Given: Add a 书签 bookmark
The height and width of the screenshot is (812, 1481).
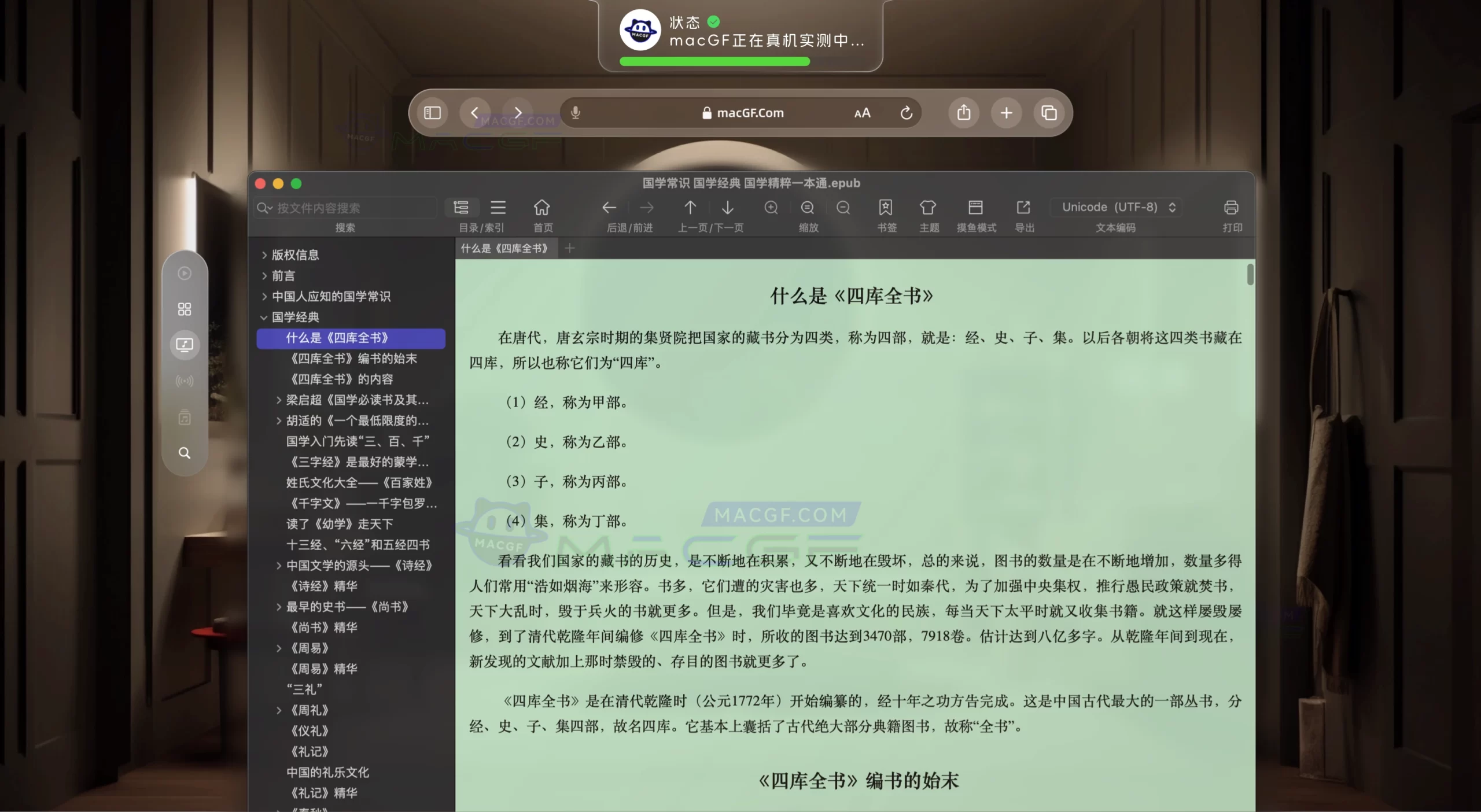Looking at the screenshot, I should click(886, 207).
